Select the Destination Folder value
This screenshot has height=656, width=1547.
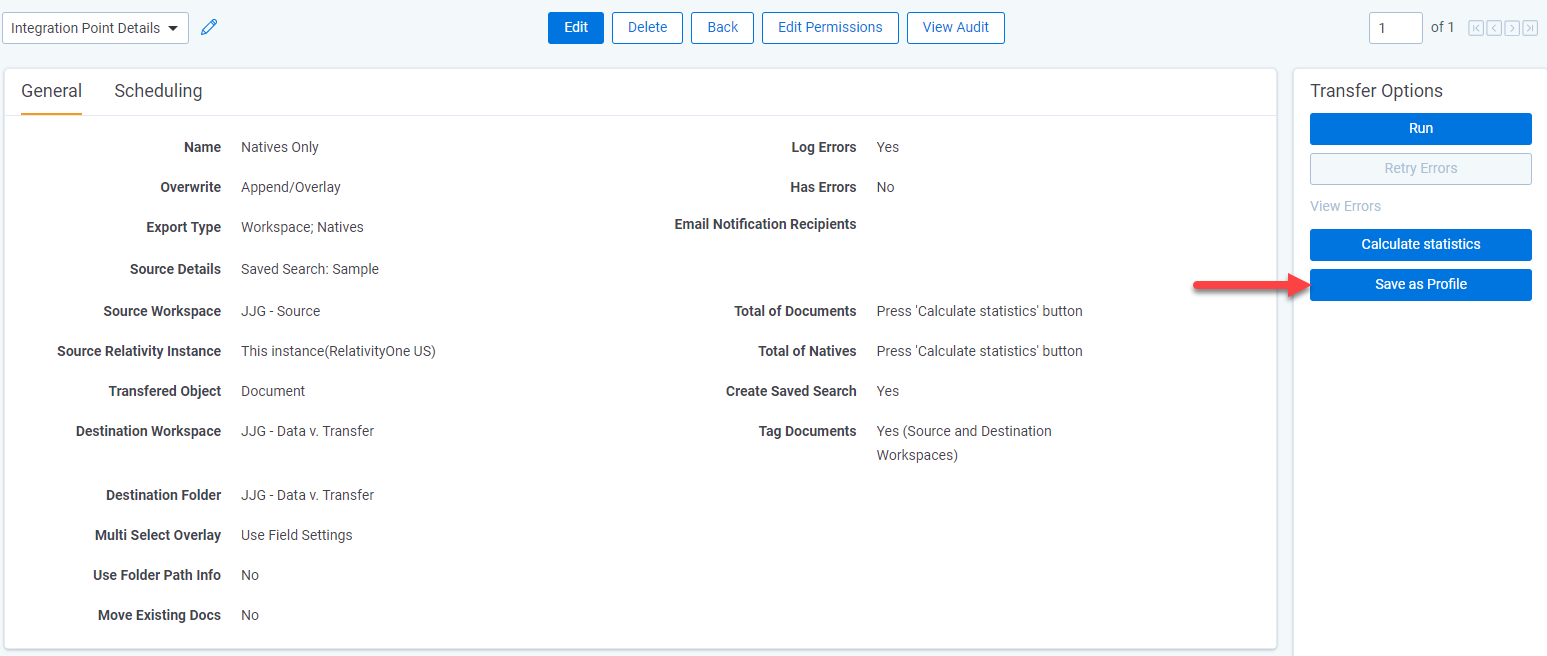(x=308, y=495)
